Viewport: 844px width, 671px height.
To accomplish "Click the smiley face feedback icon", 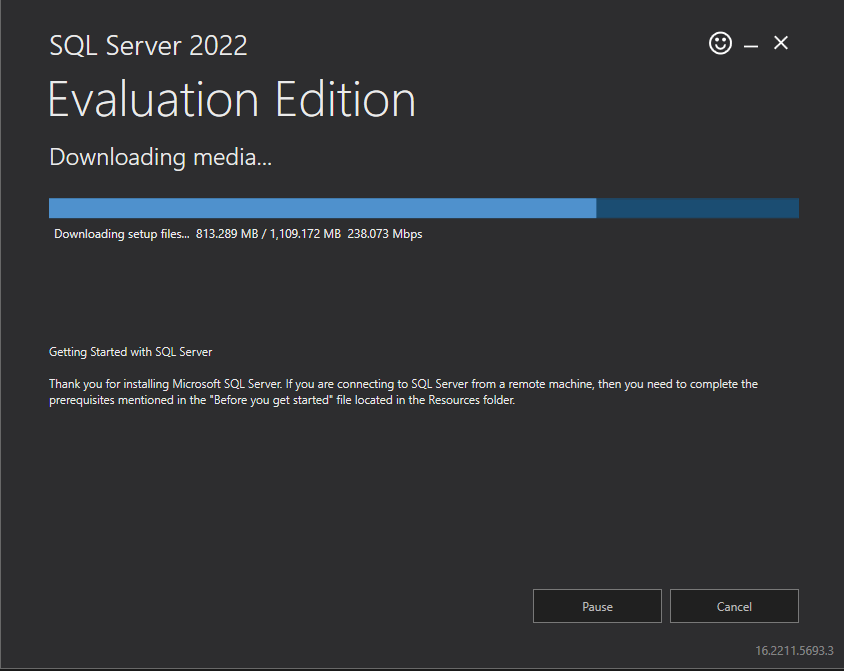I will [720, 43].
